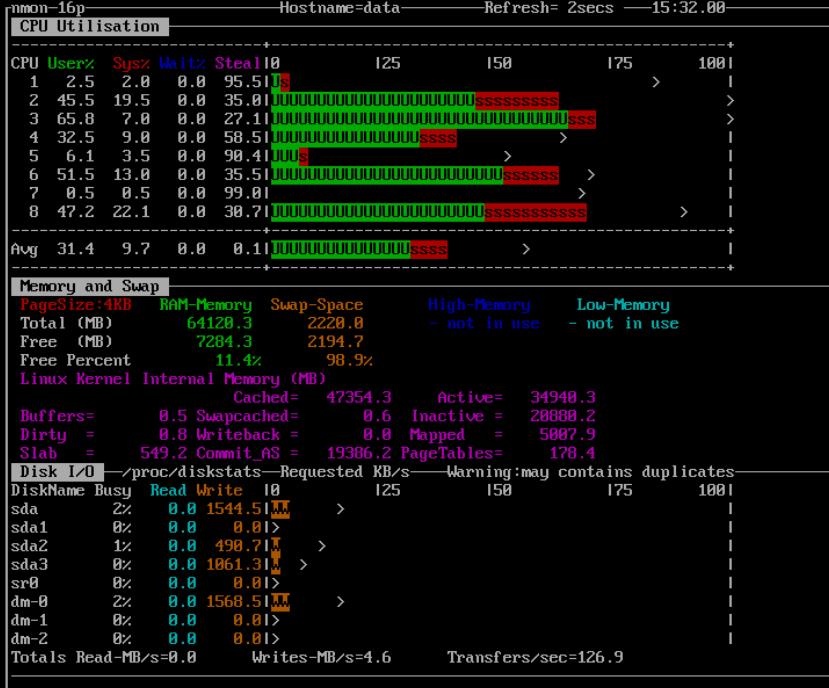Click the peak marker arrow on CPU 1 row
This screenshot has width=829, height=688.
tap(656, 82)
